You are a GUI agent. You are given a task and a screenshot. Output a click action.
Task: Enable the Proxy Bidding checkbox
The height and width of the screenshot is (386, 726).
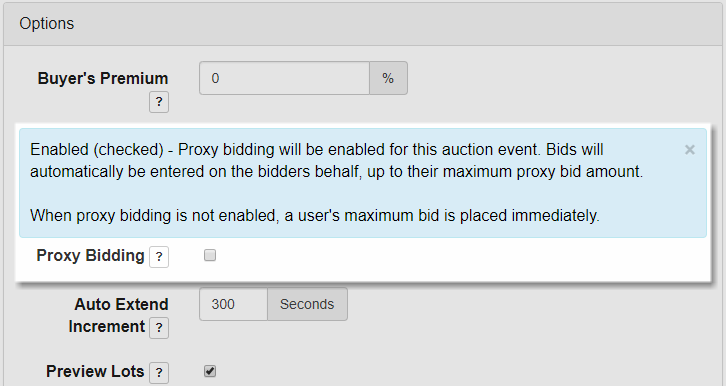coord(210,255)
